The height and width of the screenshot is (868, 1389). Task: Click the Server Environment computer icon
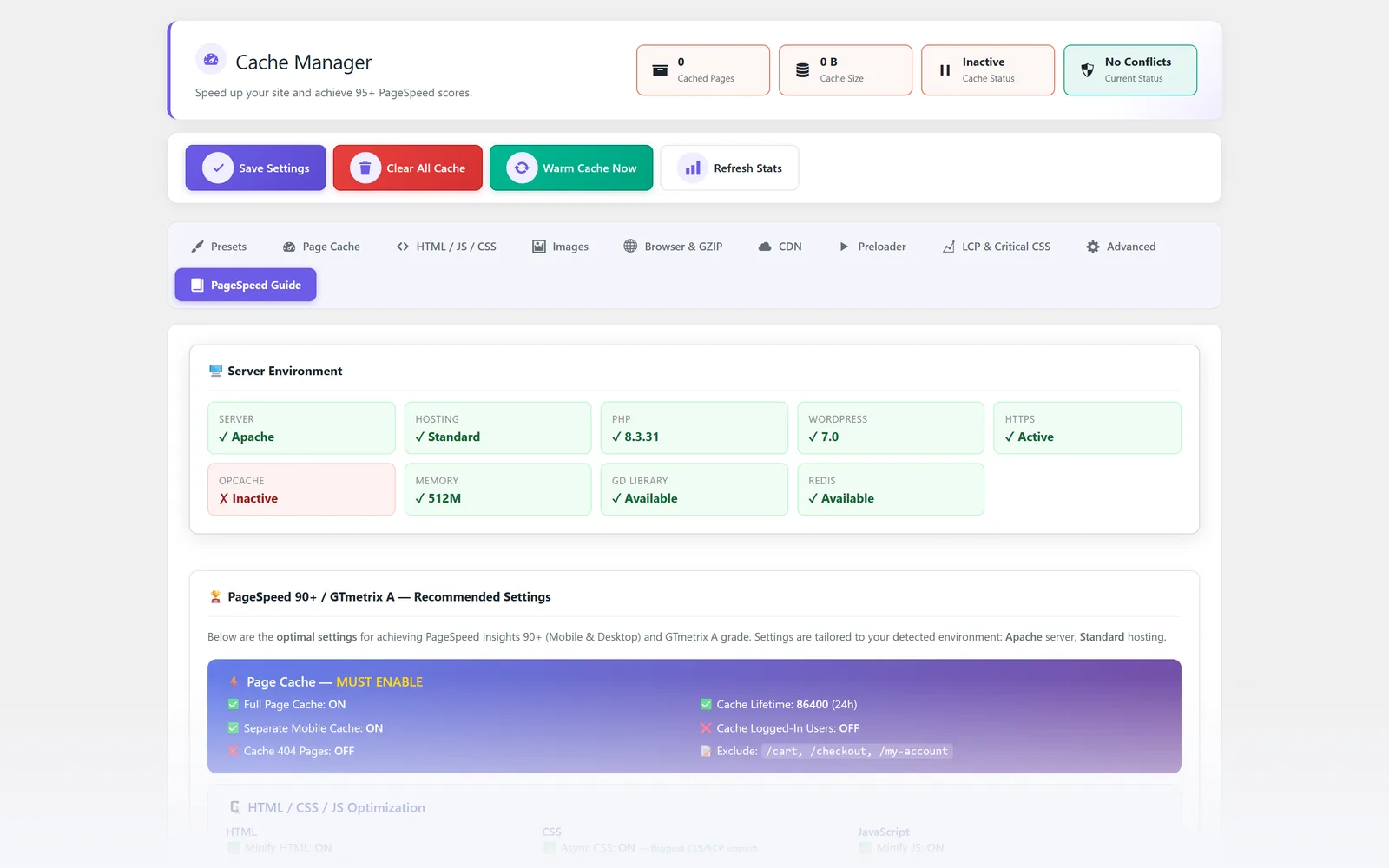[x=215, y=371]
